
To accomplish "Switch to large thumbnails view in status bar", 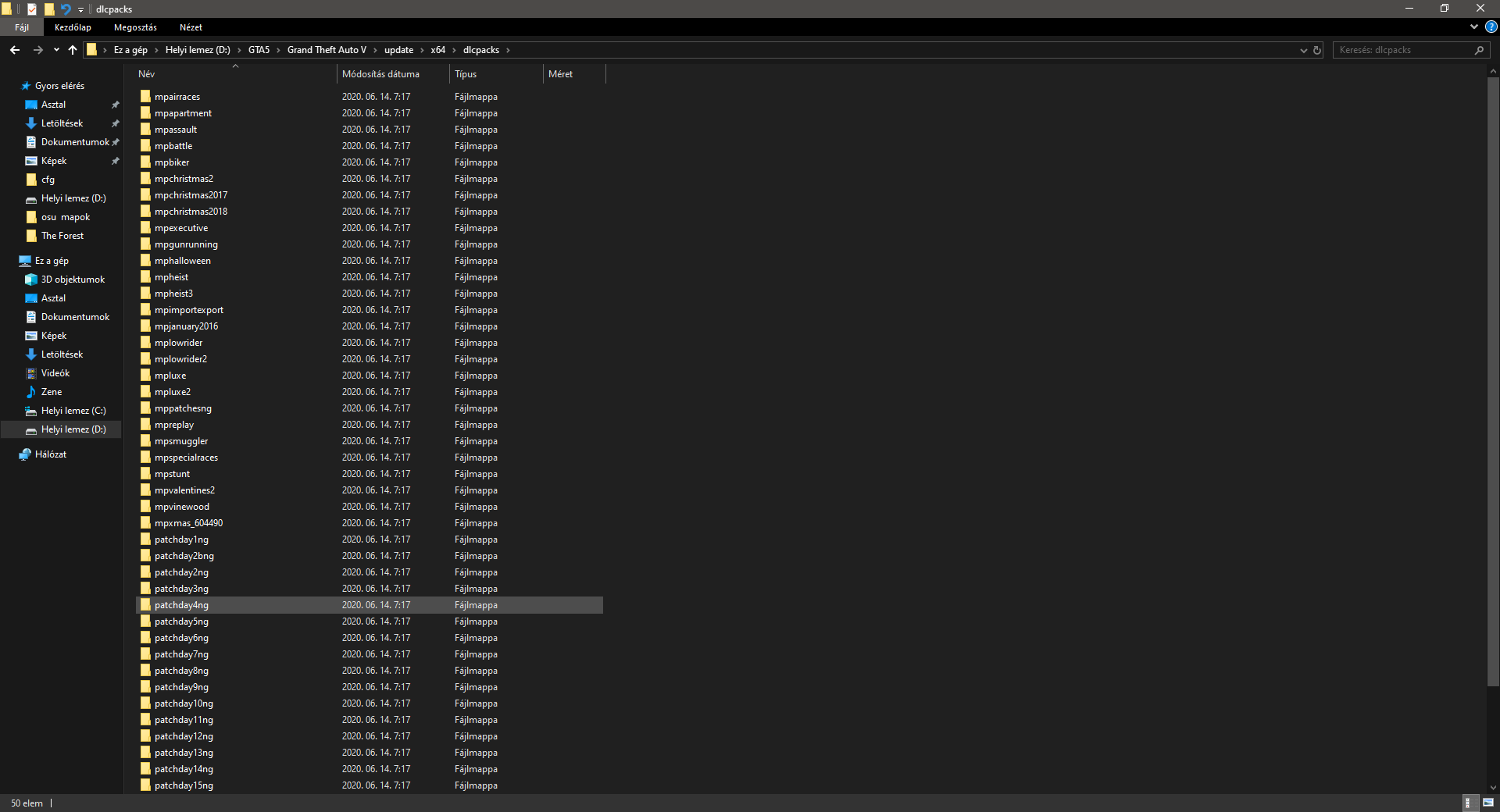I will tap(1488, 803).
